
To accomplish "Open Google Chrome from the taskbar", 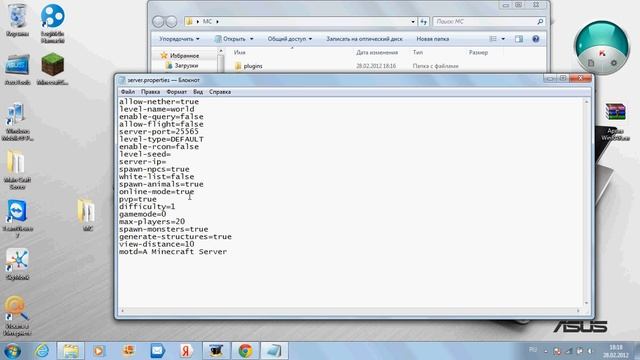I will click(245, 351).
